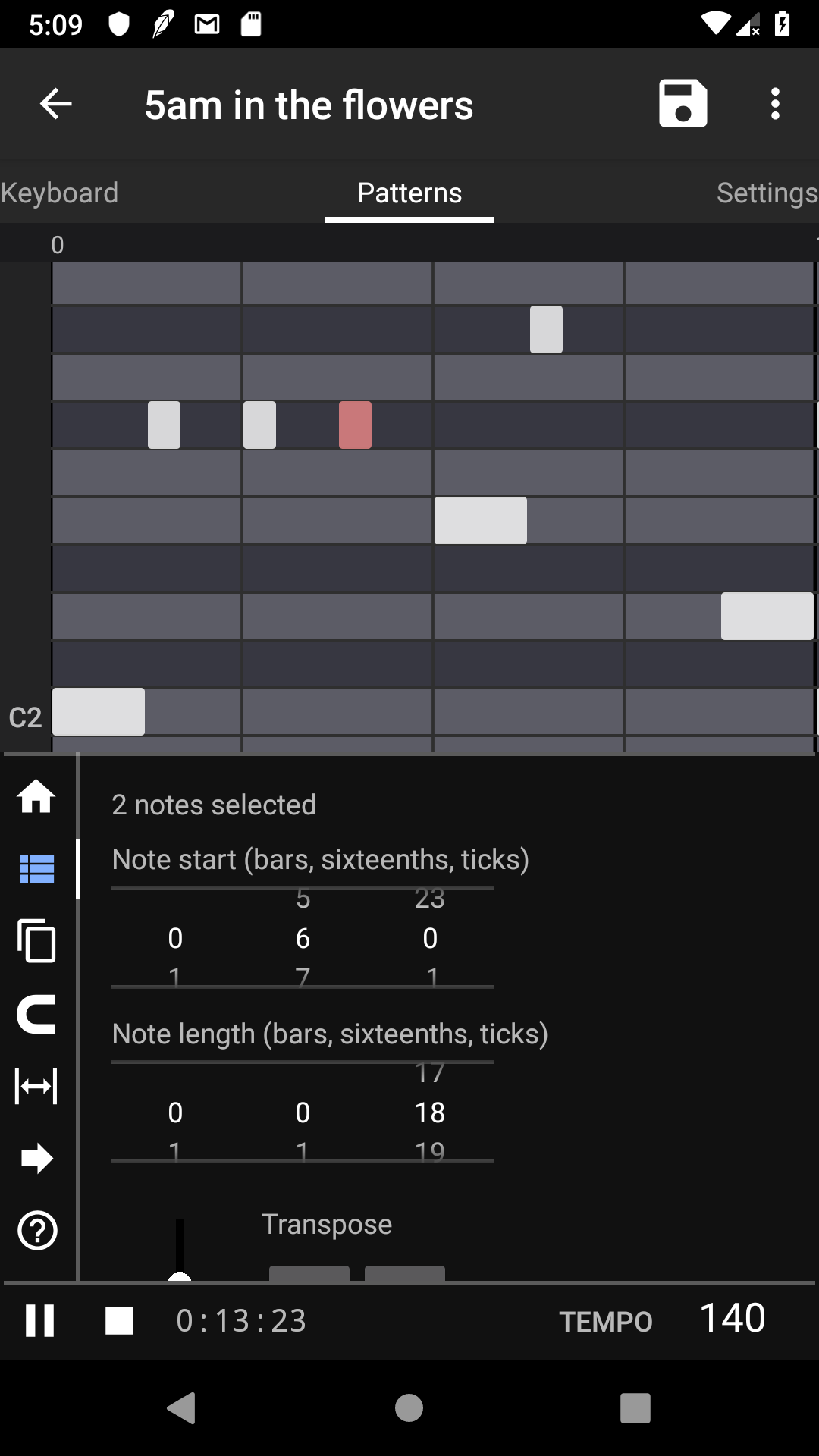Save the project with the floppy disk icon

pyautogui.click(x=682, y=103)
